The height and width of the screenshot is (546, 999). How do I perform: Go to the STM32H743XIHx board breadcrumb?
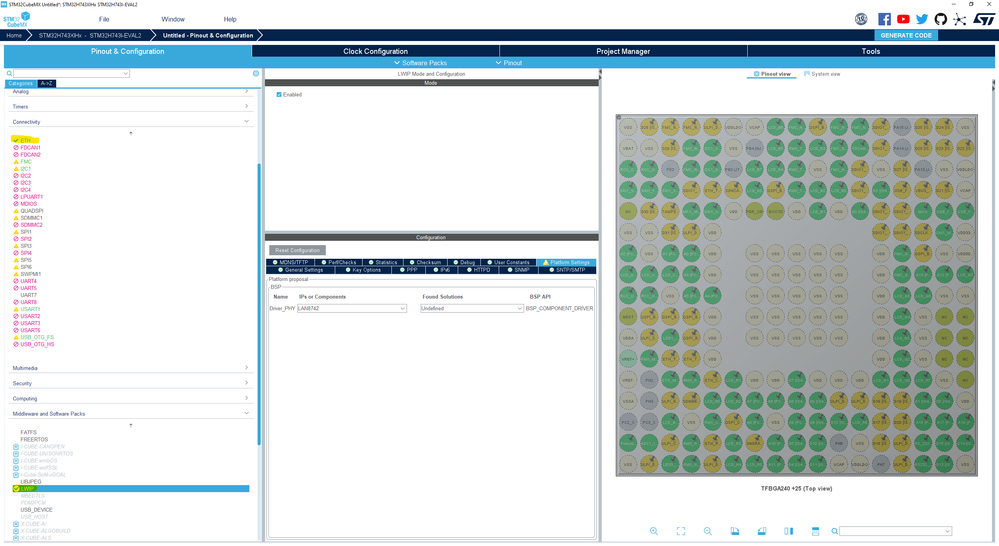[x=90, y=35]
